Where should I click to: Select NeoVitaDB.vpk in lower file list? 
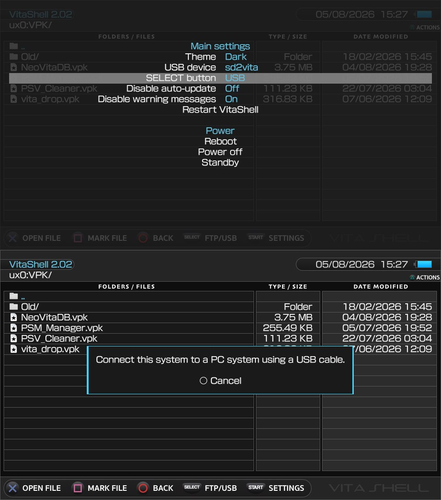[x=54, y=317]
